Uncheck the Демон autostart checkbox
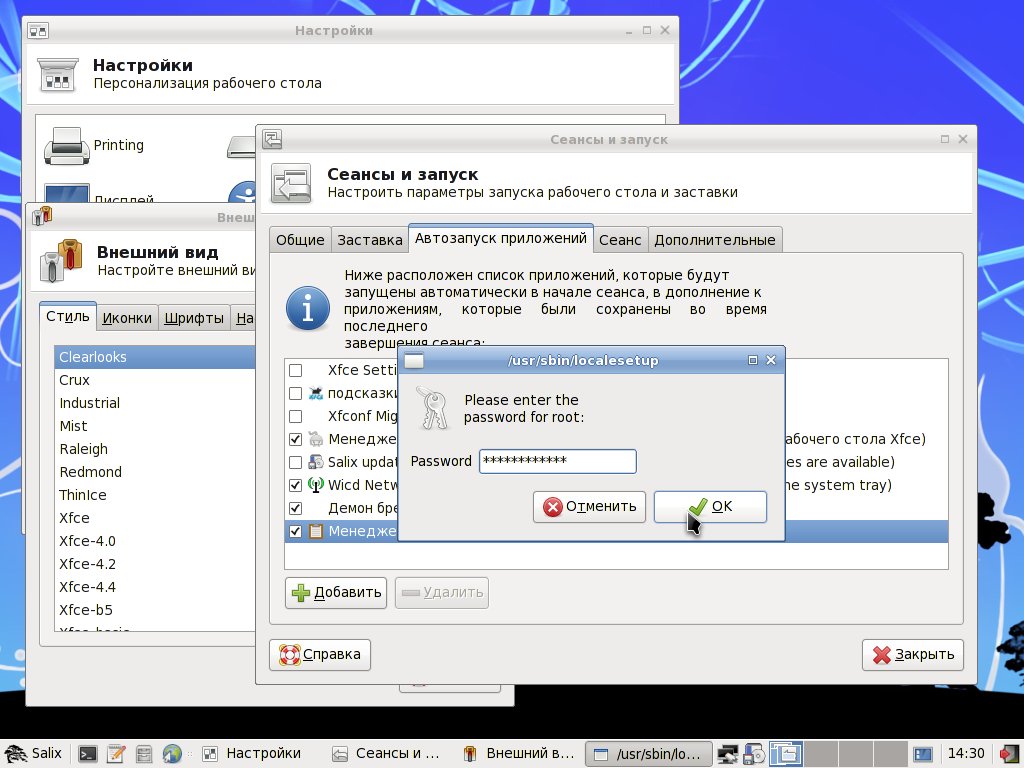 click(296, 508)
